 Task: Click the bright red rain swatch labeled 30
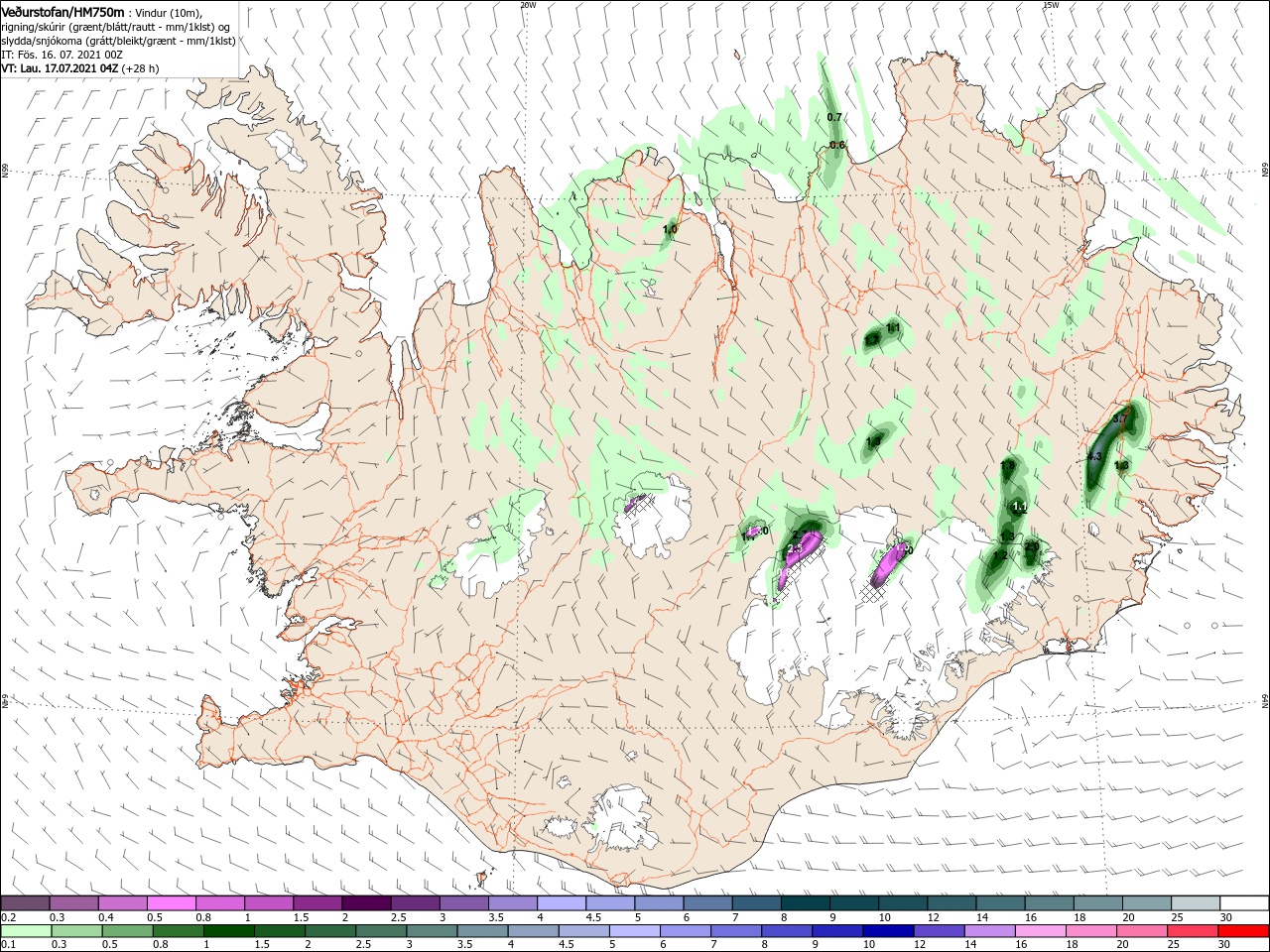click(1242, 931)
